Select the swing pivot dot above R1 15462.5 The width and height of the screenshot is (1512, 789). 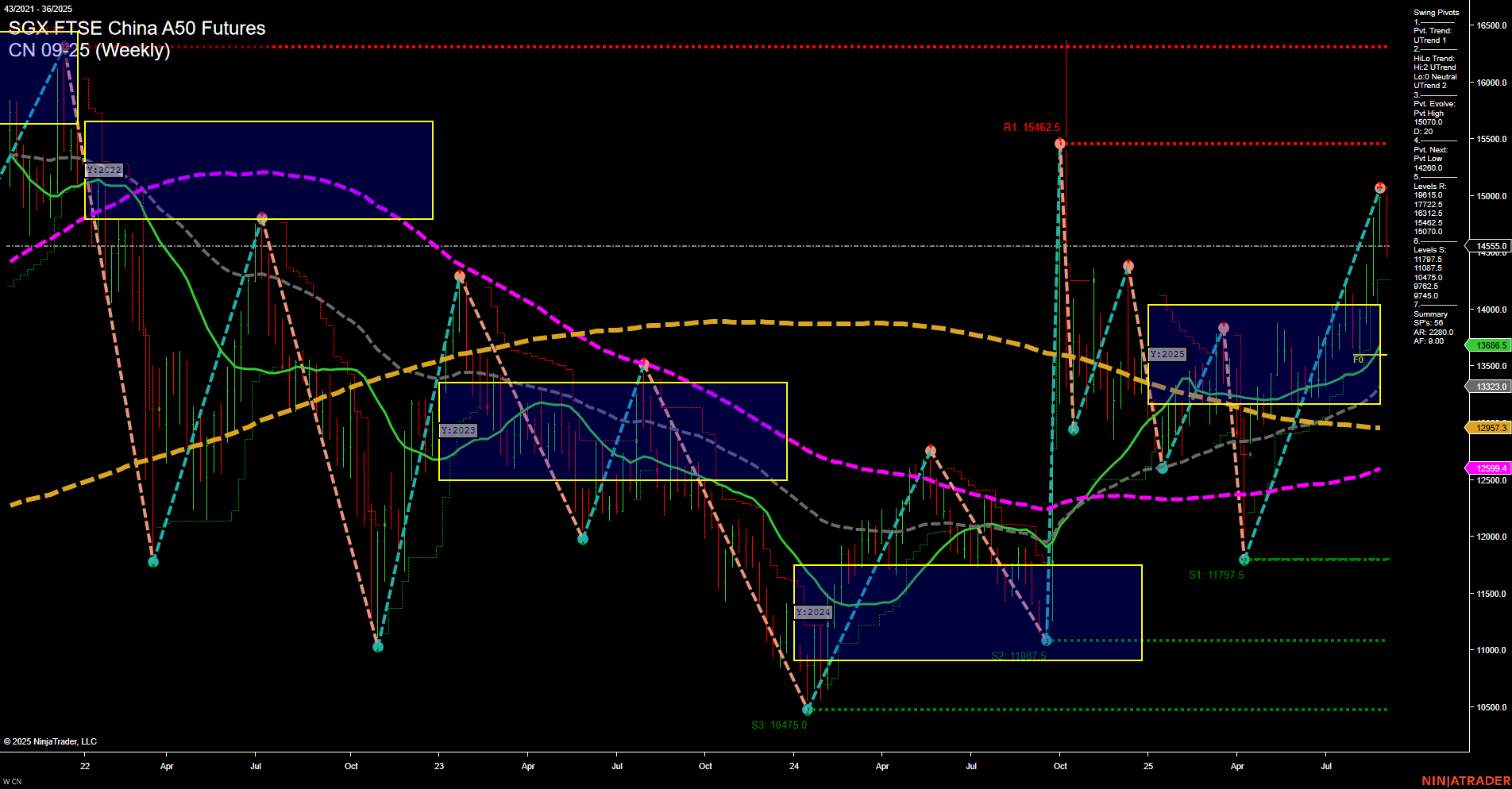[x=1059, y=143]
